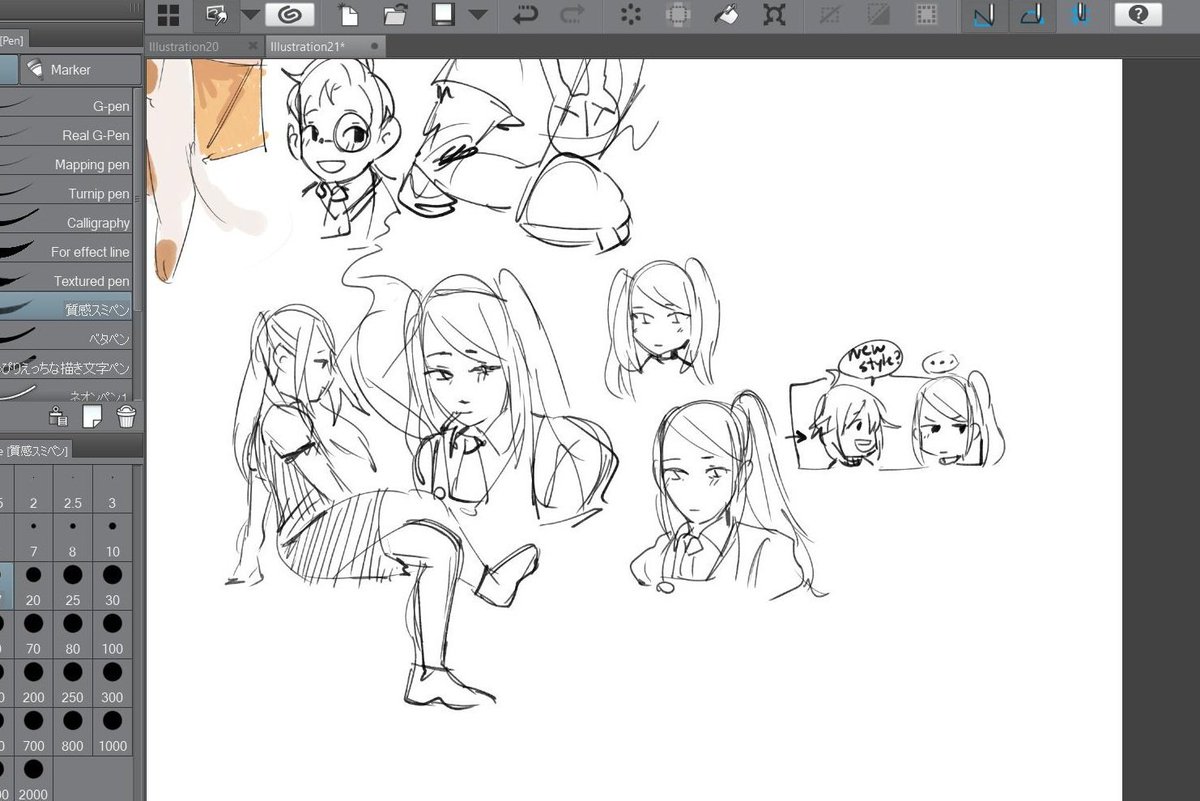
Task: Choose brush size 2.5
Action: (73, 489)
